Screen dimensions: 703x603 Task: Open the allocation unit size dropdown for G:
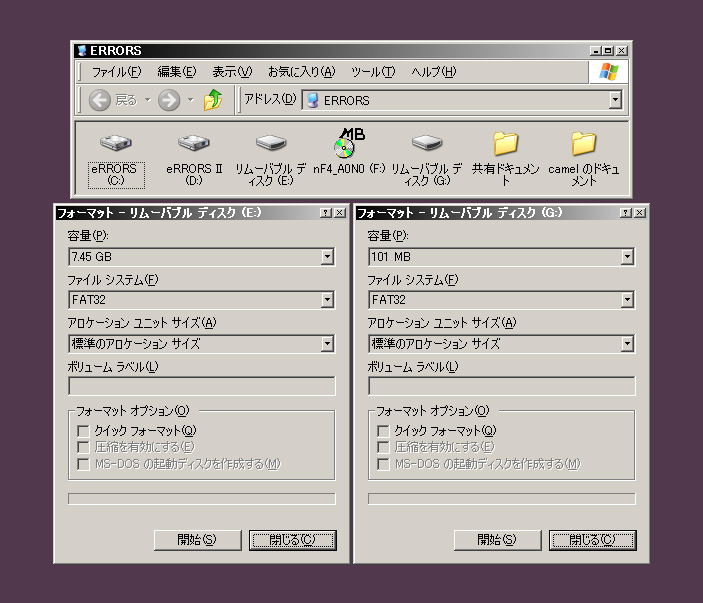627,344
